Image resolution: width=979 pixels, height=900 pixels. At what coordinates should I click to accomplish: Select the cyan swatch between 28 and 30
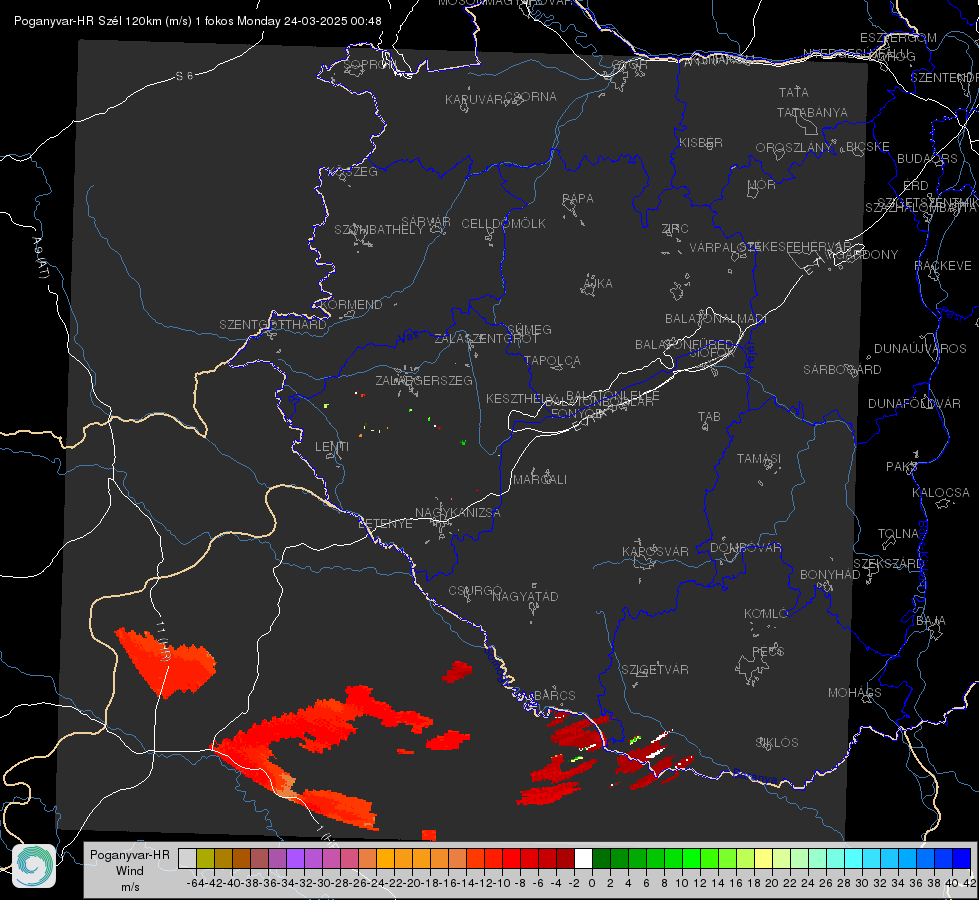(x=853, y=858)
